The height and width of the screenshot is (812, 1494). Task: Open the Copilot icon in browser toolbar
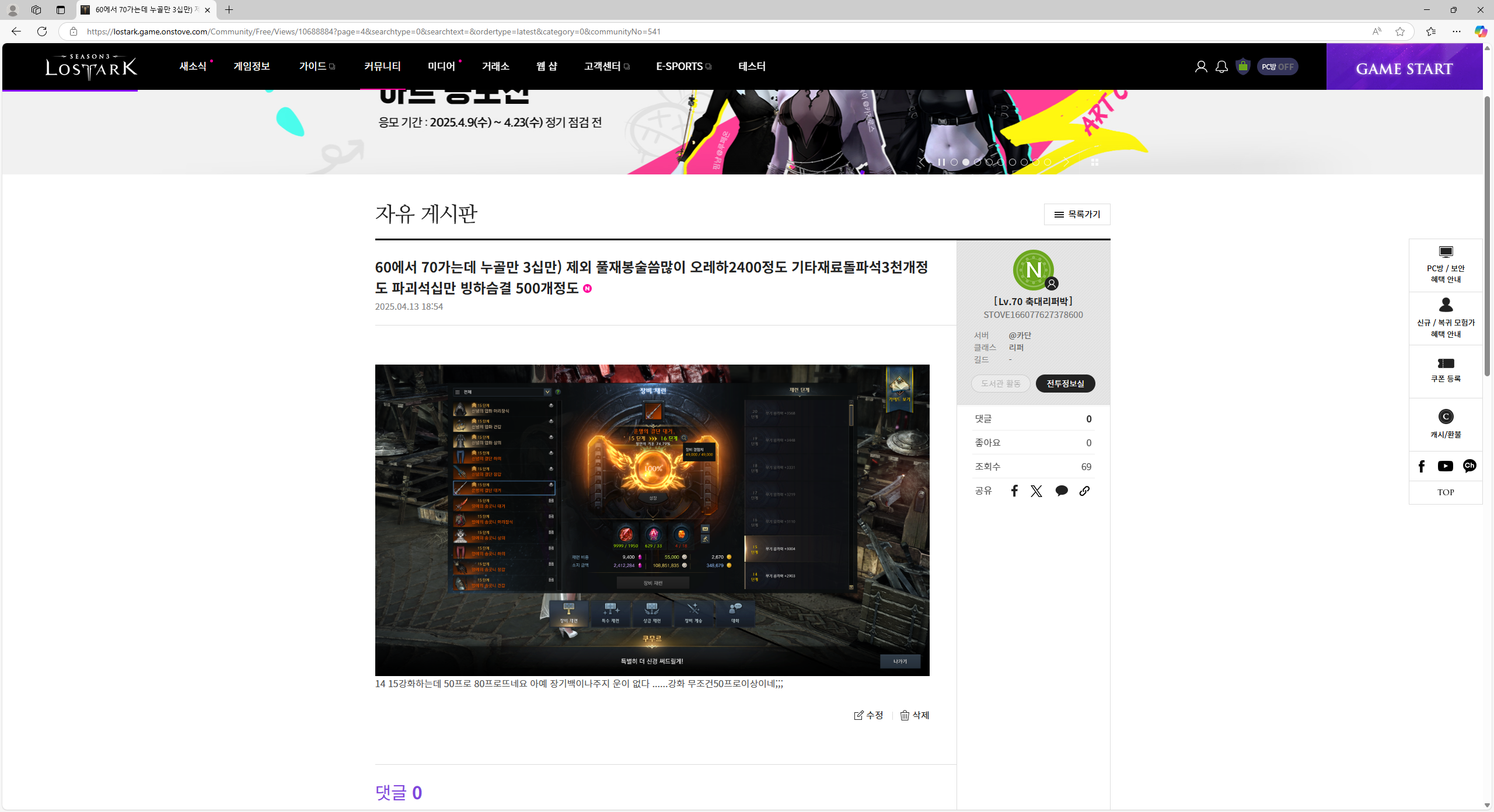point(1481,32)
